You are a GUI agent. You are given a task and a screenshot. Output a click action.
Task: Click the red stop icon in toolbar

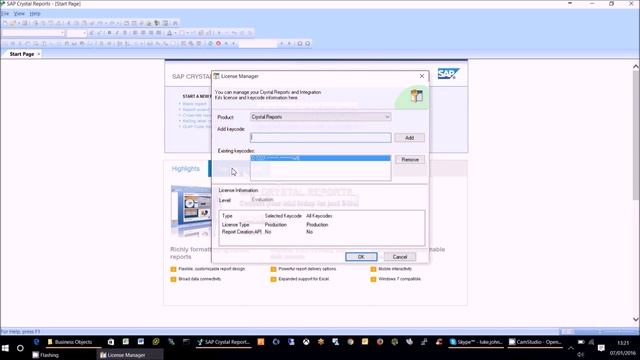(218, 43)
